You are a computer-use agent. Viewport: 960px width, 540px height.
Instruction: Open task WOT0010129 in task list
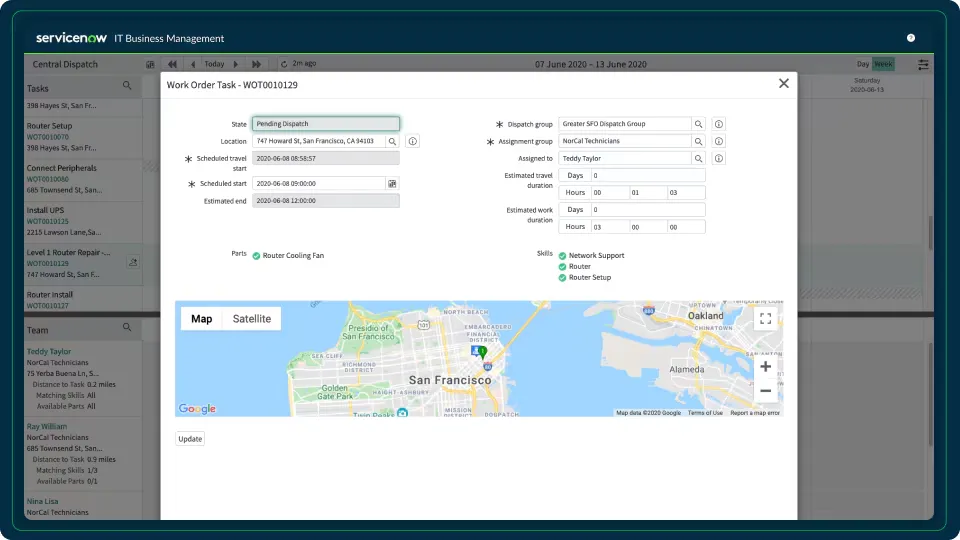(x=47, y=264)
